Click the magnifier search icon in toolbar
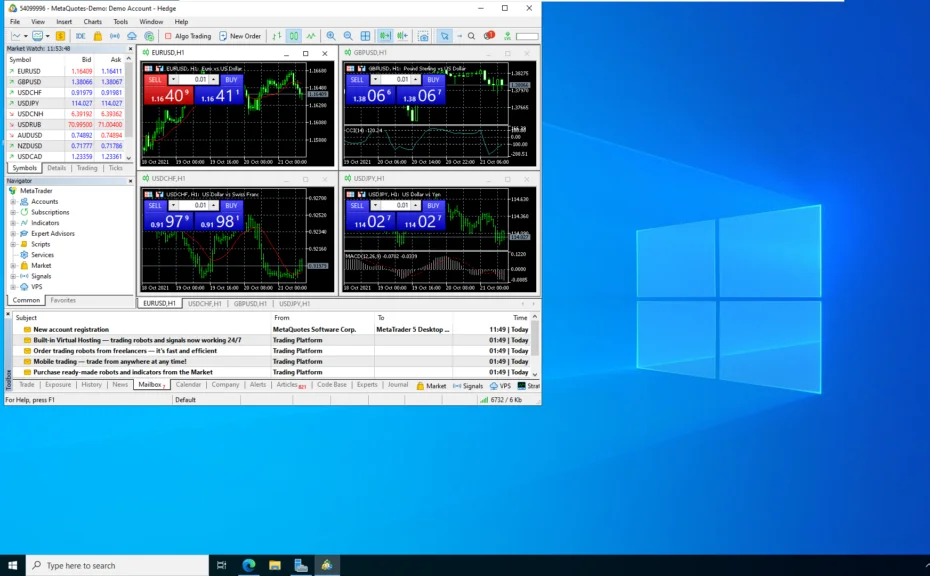930x576 pixels. [472, 36]
